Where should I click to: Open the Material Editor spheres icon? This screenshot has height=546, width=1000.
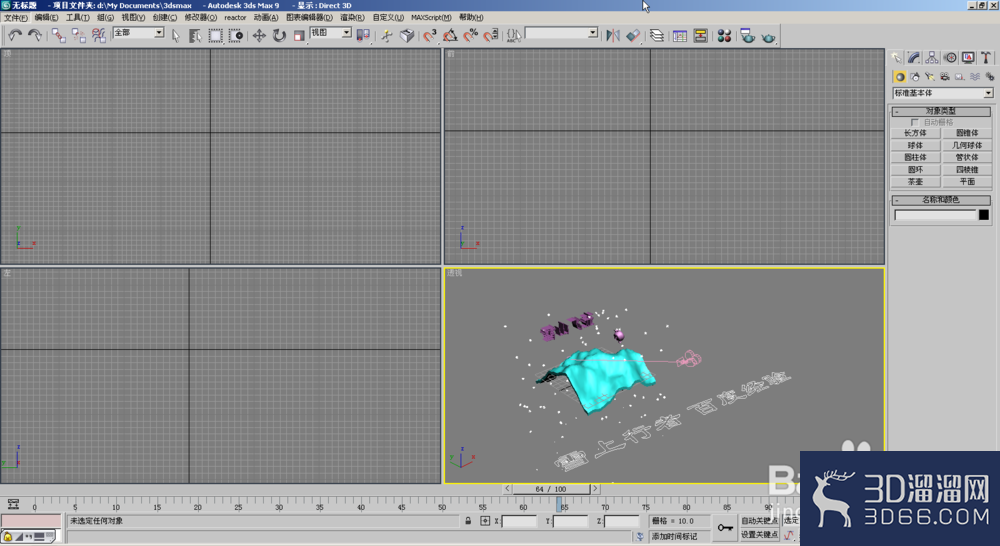click(724, 36)
